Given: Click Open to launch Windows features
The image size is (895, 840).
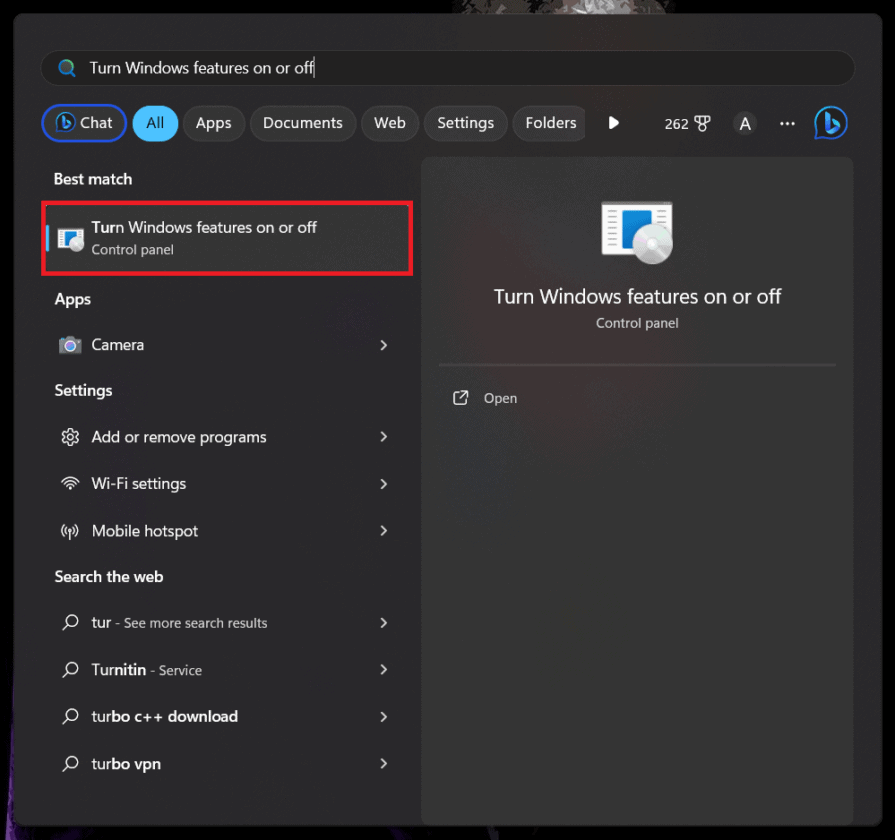Looking at the screenshot, I should [500, 397].
